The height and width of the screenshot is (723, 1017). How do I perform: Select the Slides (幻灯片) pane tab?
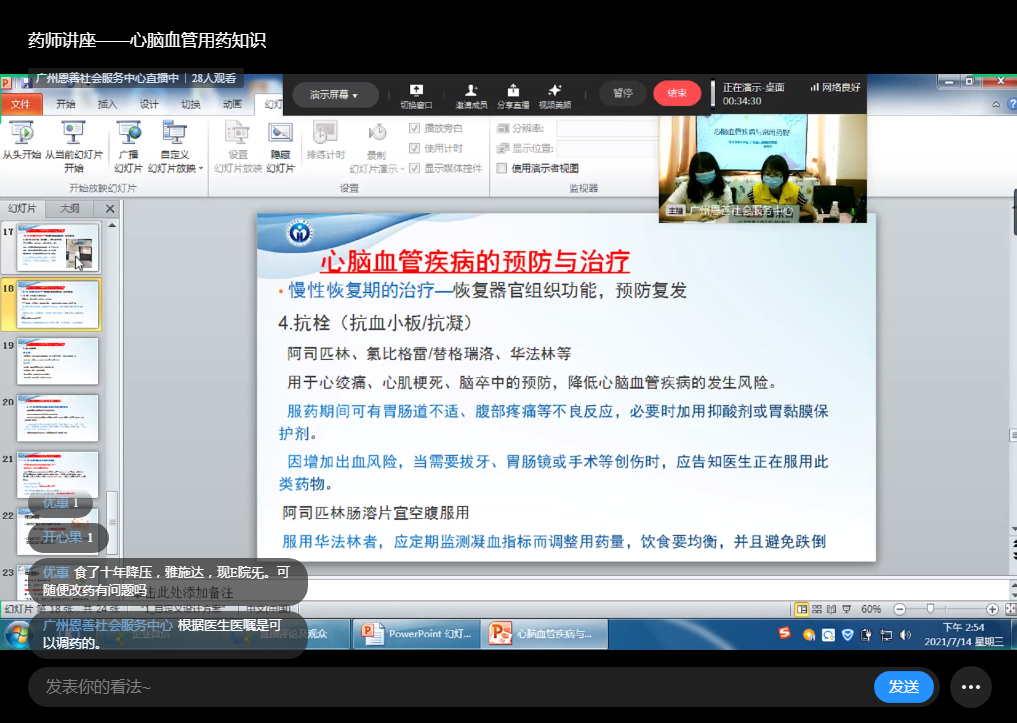point(21,208)
